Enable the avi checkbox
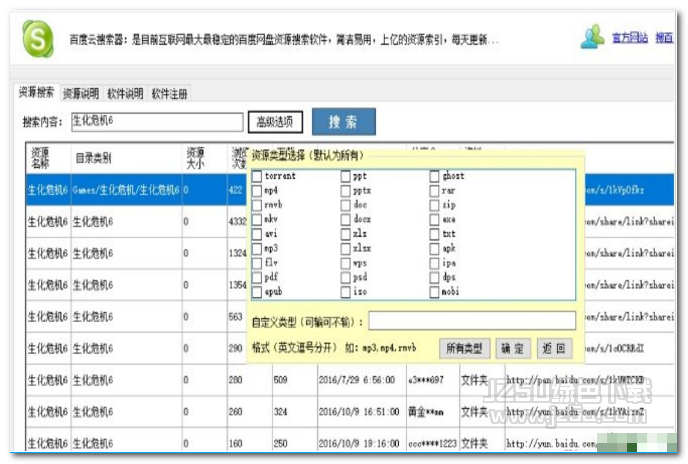Viewport: 688px width, 464px height. pyautogui.click(x=257, y=234)
